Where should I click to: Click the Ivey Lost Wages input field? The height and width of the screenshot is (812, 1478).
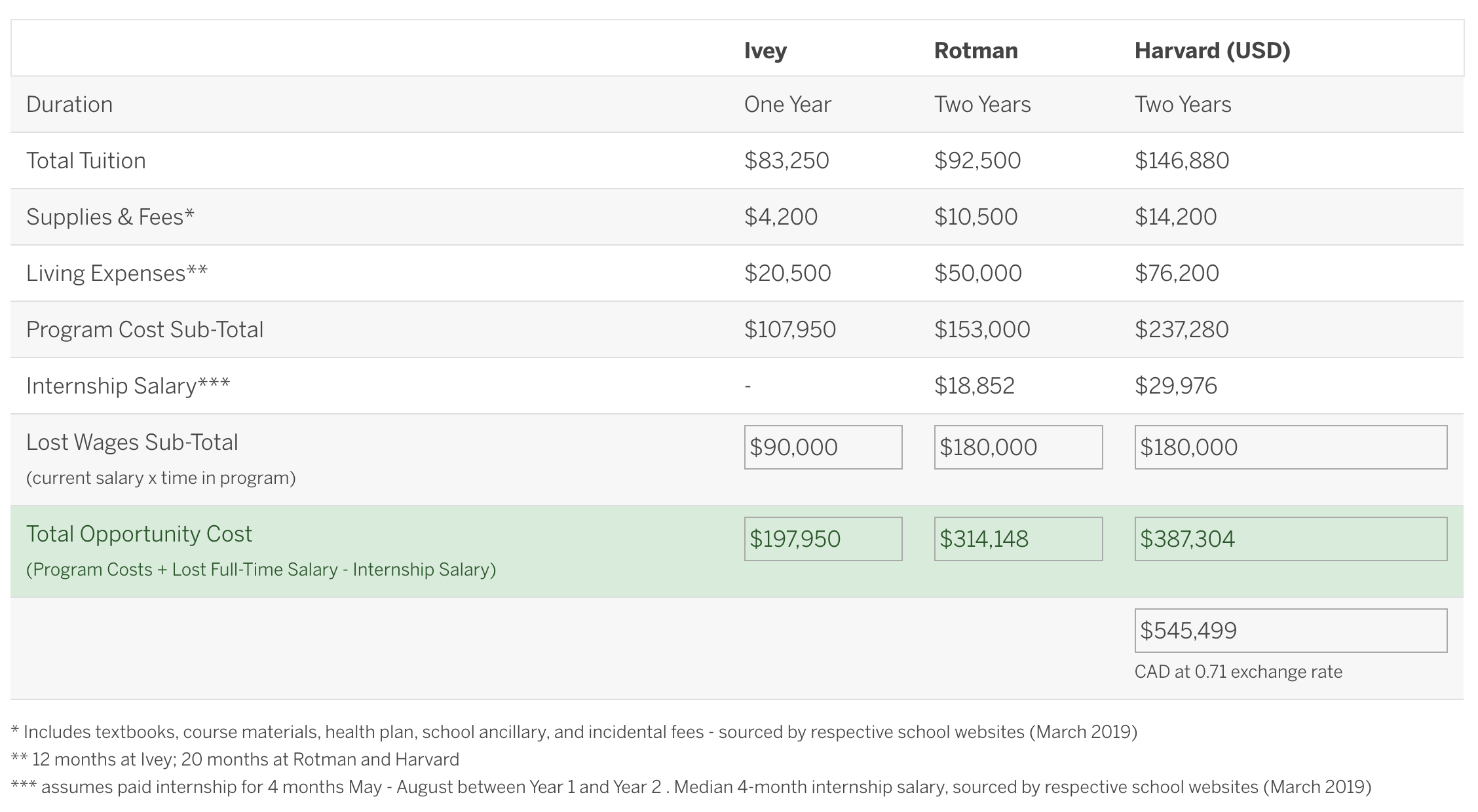[x=823, y=447]
